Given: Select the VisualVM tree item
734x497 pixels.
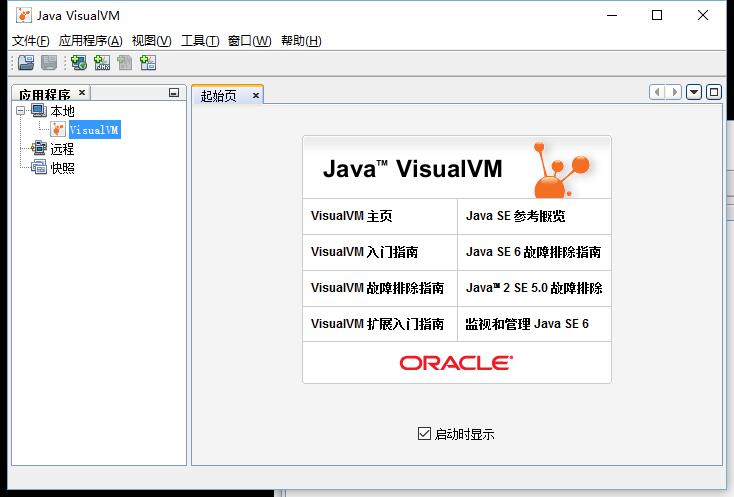Looking at the screenshot, I should tap(95, 130).
